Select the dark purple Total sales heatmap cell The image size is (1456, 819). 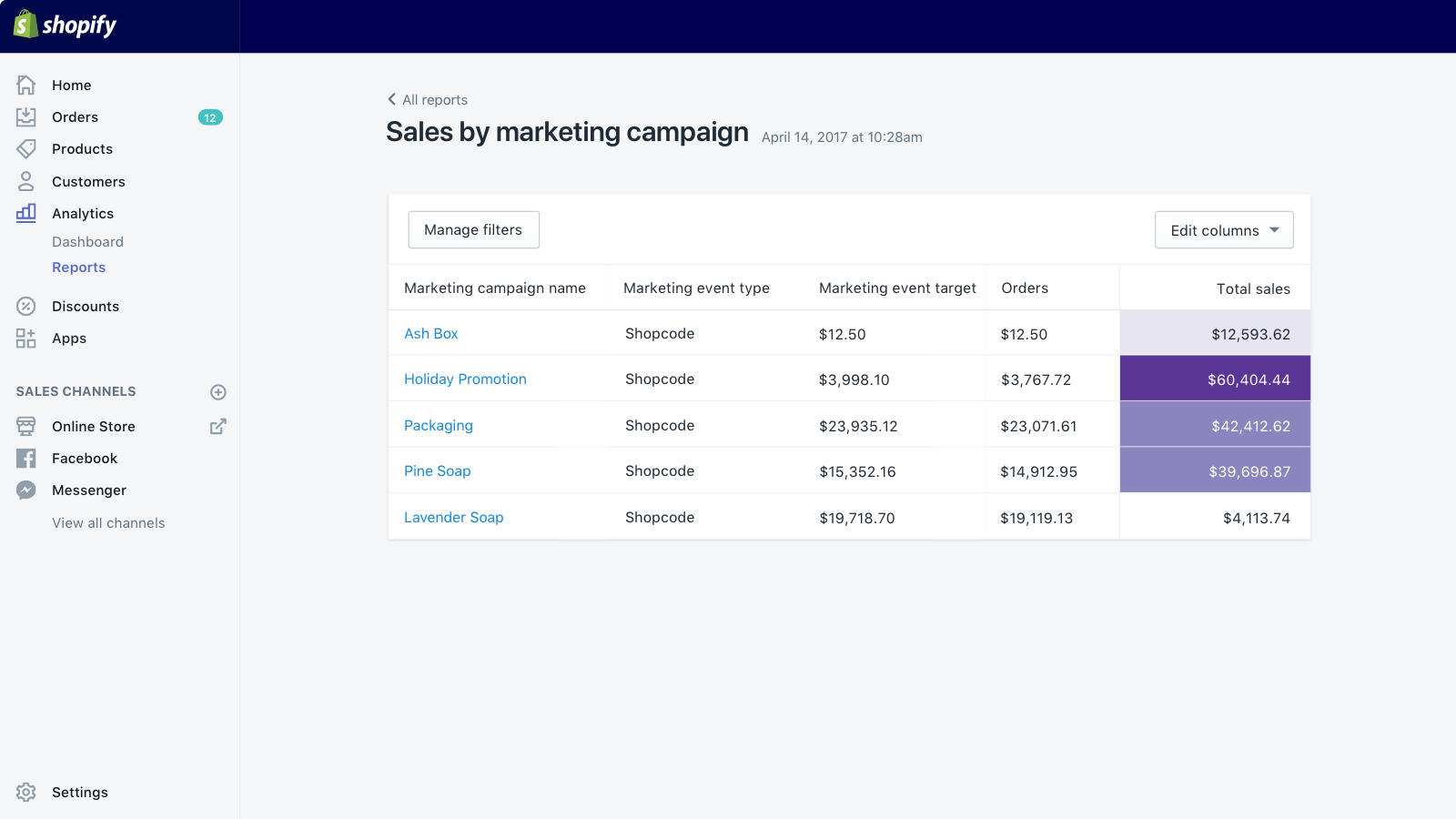pyautogui.click(x=1215, y=378)
